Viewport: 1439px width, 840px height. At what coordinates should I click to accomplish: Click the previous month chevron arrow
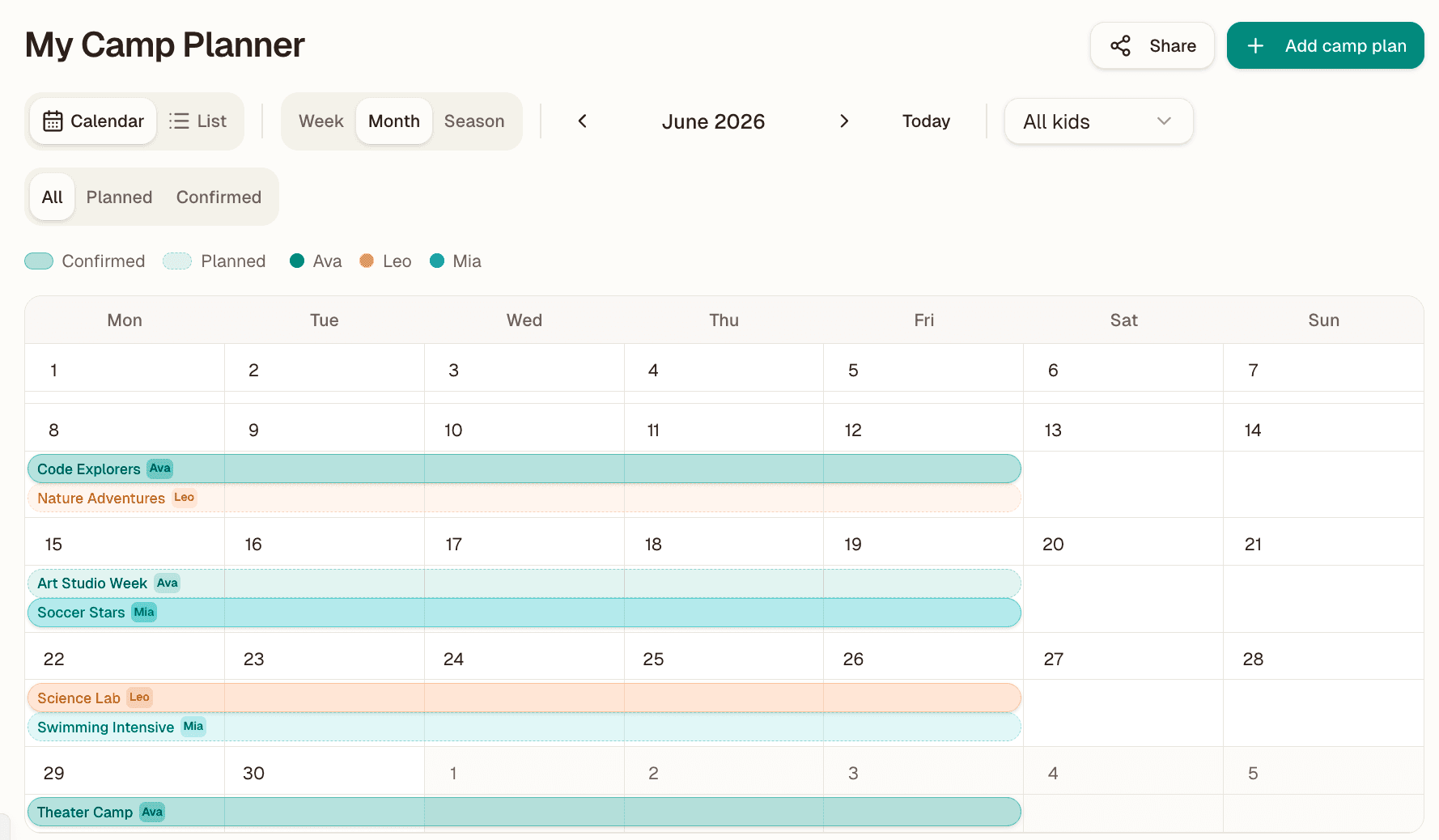point(582,121)
